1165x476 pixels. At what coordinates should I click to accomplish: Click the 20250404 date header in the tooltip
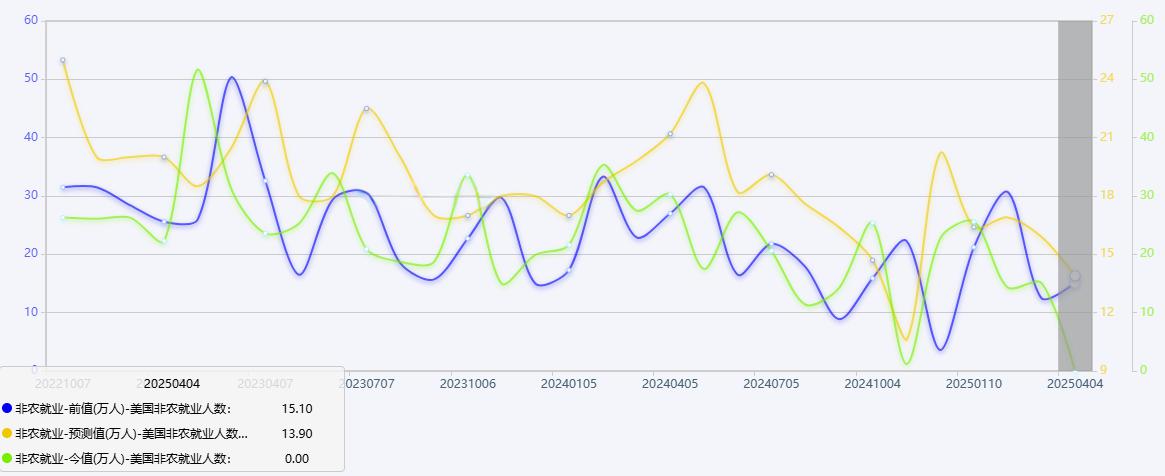pos(172,383)
